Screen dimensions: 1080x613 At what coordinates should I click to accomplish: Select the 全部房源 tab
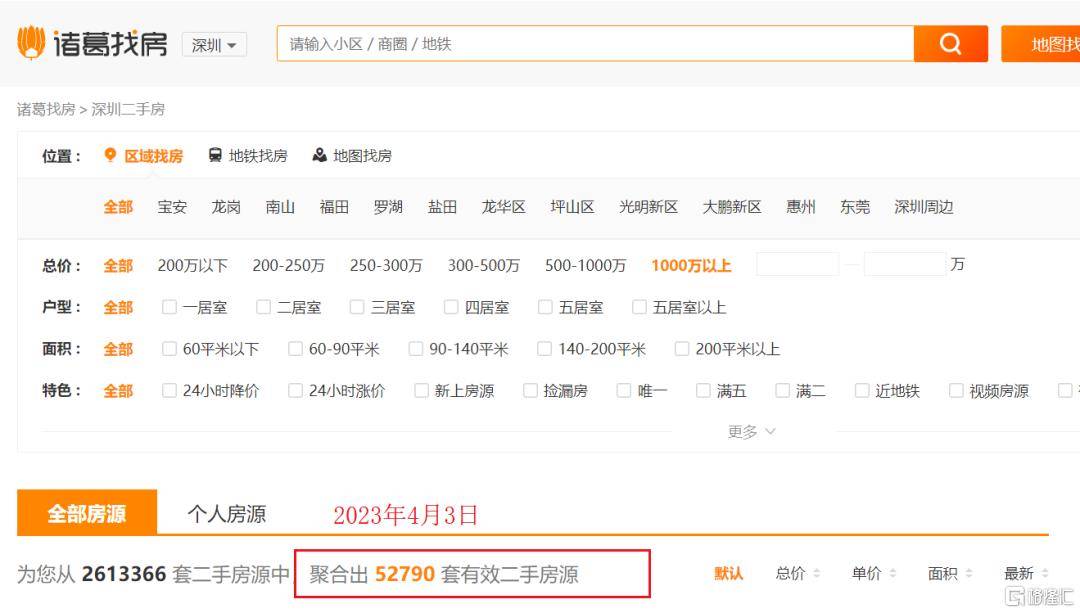(87, 514)
